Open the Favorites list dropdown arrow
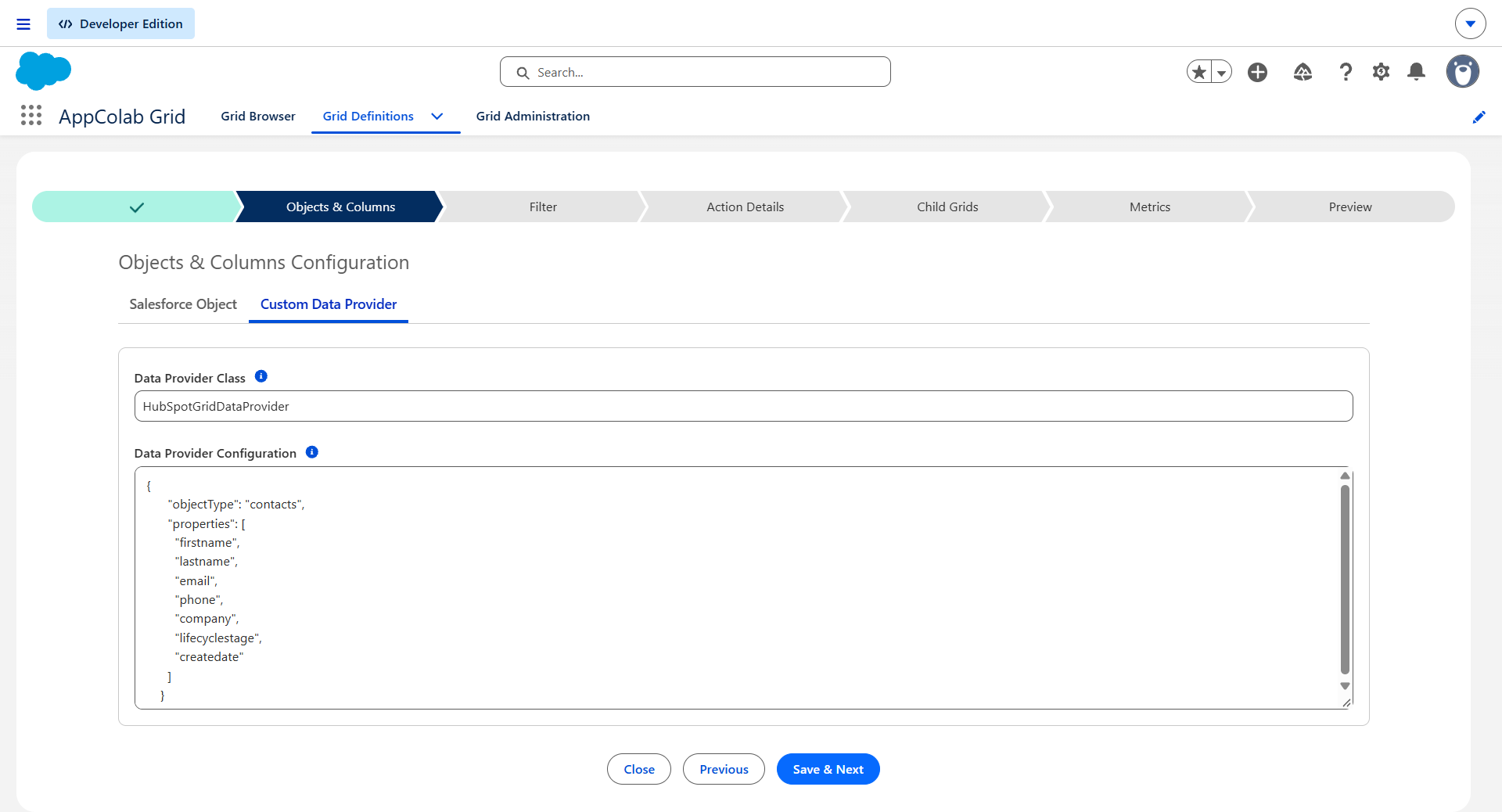 (1221, 72)
